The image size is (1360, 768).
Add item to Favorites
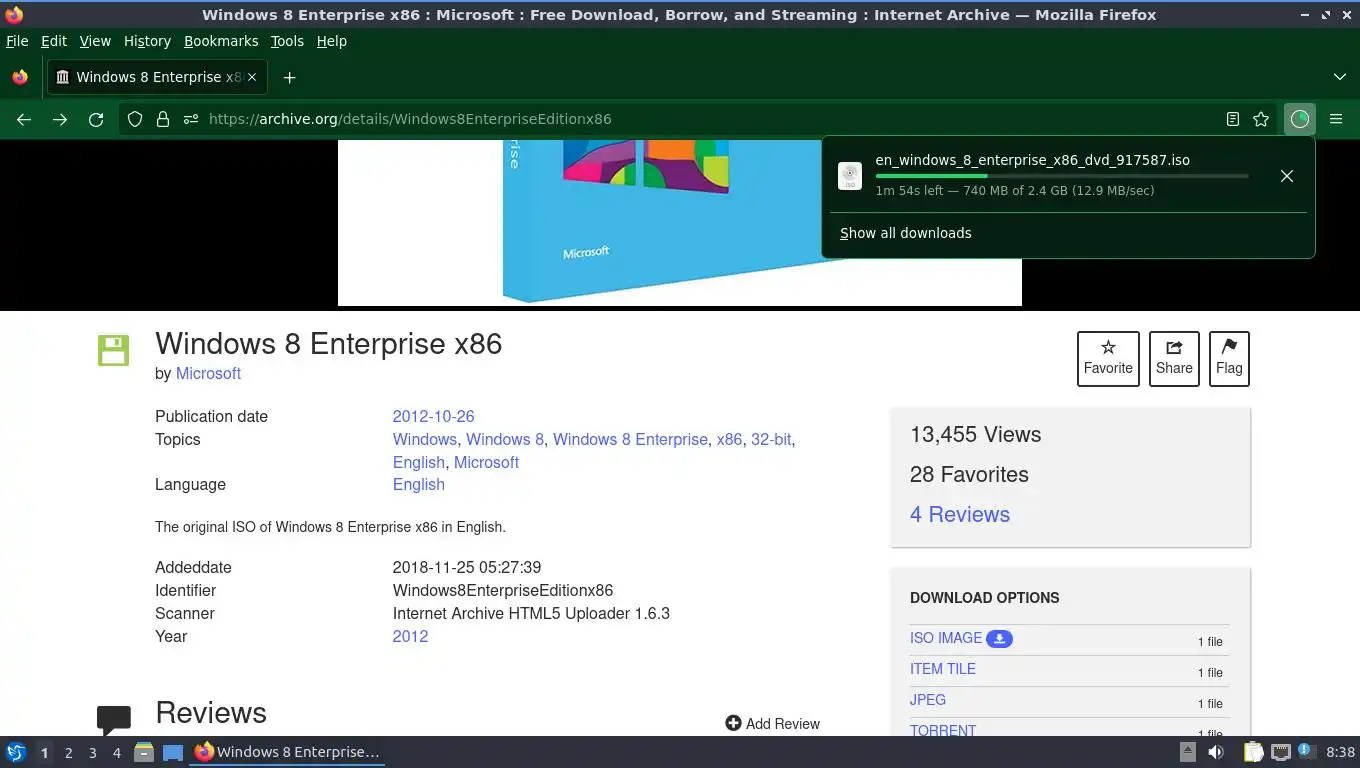pos(1108,358)
